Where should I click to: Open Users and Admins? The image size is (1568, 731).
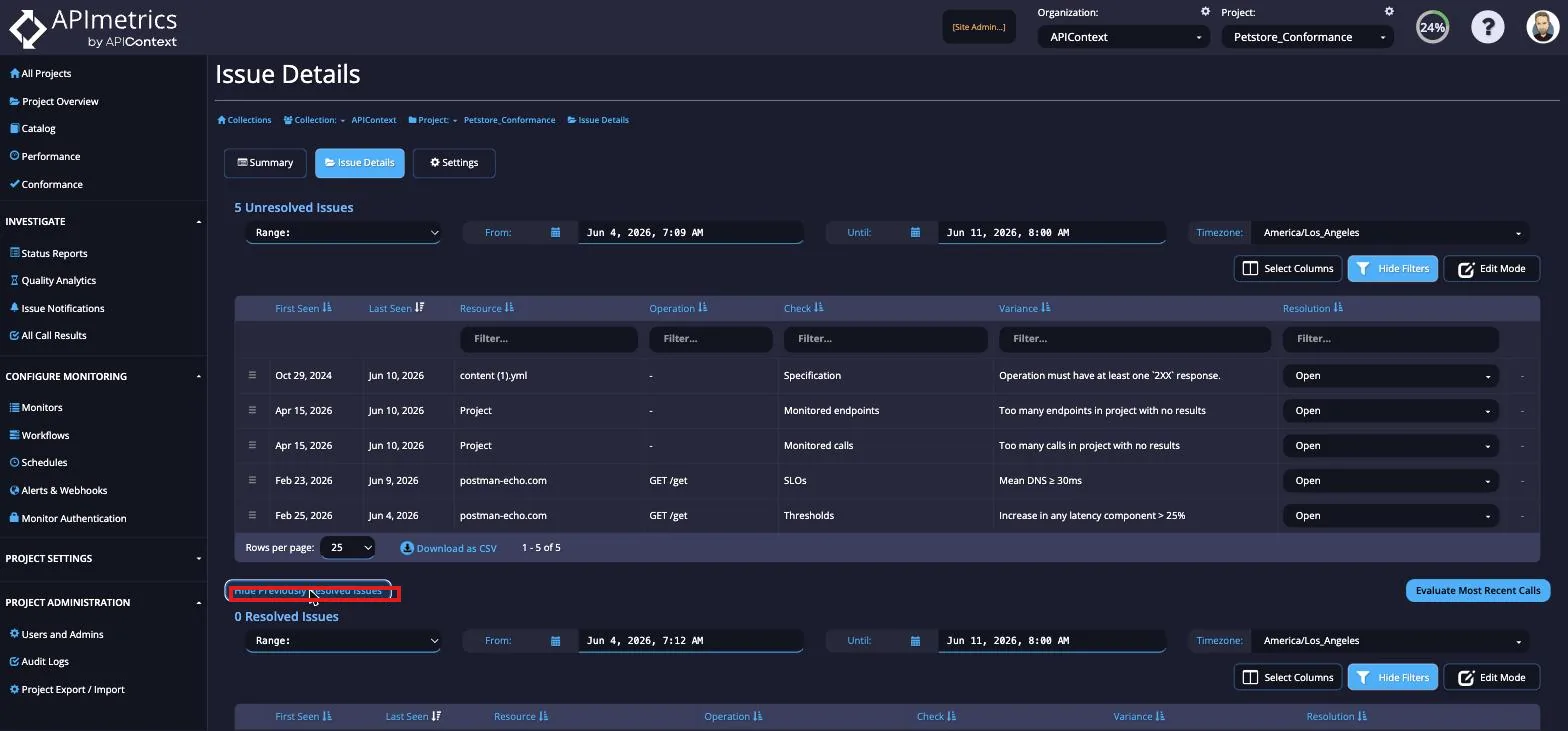tap(56, 634)
